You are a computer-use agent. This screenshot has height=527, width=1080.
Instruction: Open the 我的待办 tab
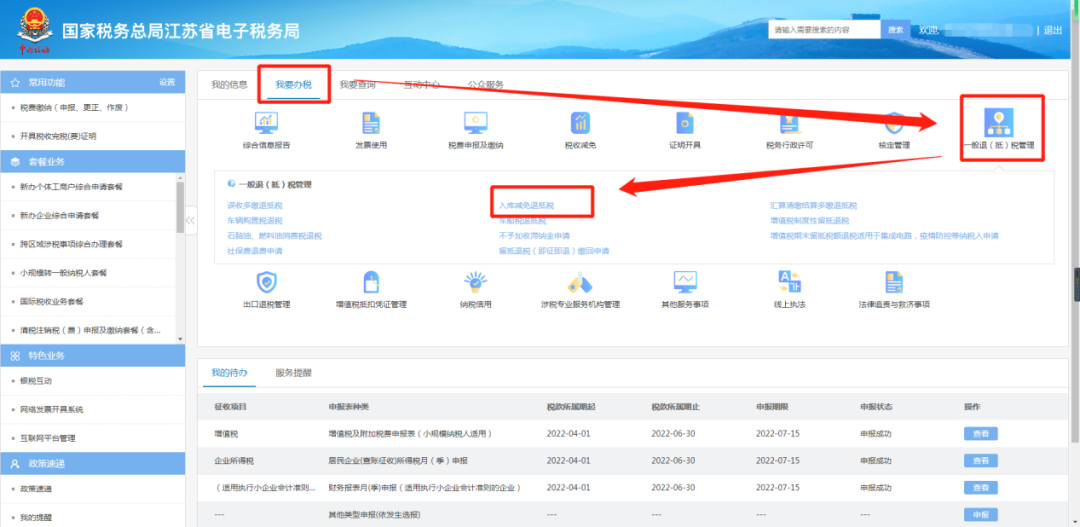click(x=229, y=373)
